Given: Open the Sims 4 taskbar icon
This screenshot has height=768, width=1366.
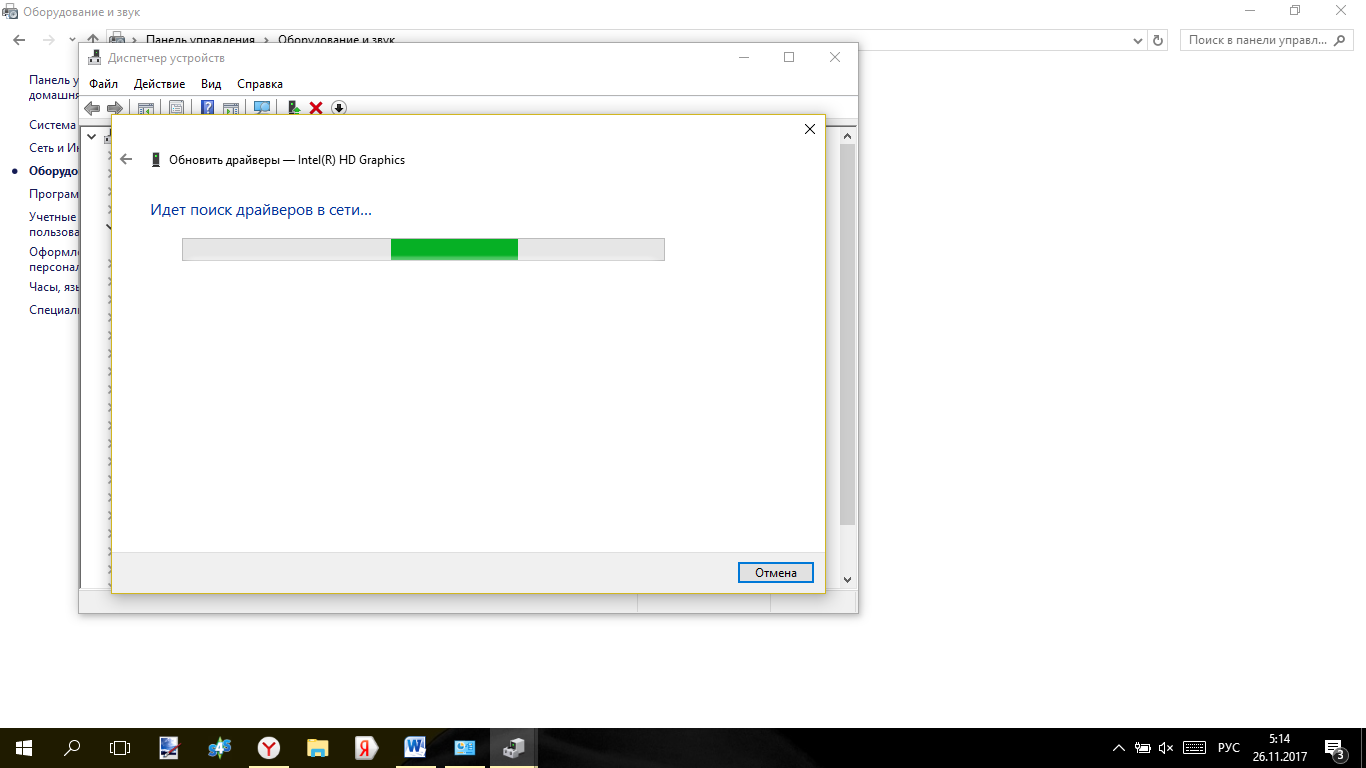Looking at the screenshot, I should (x=220, y=747).
